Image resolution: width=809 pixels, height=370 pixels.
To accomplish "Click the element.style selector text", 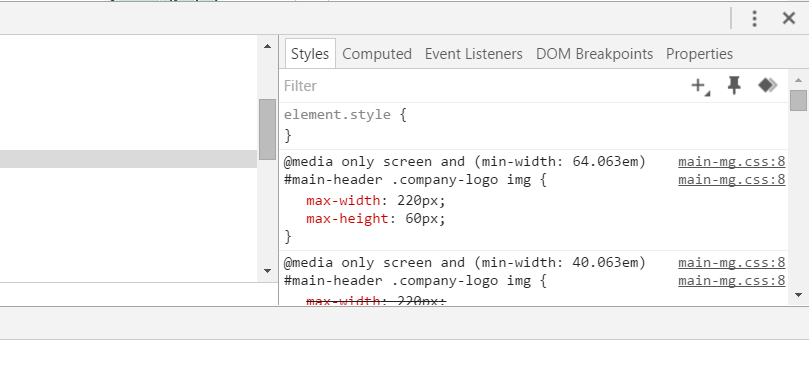I will 337,115.
